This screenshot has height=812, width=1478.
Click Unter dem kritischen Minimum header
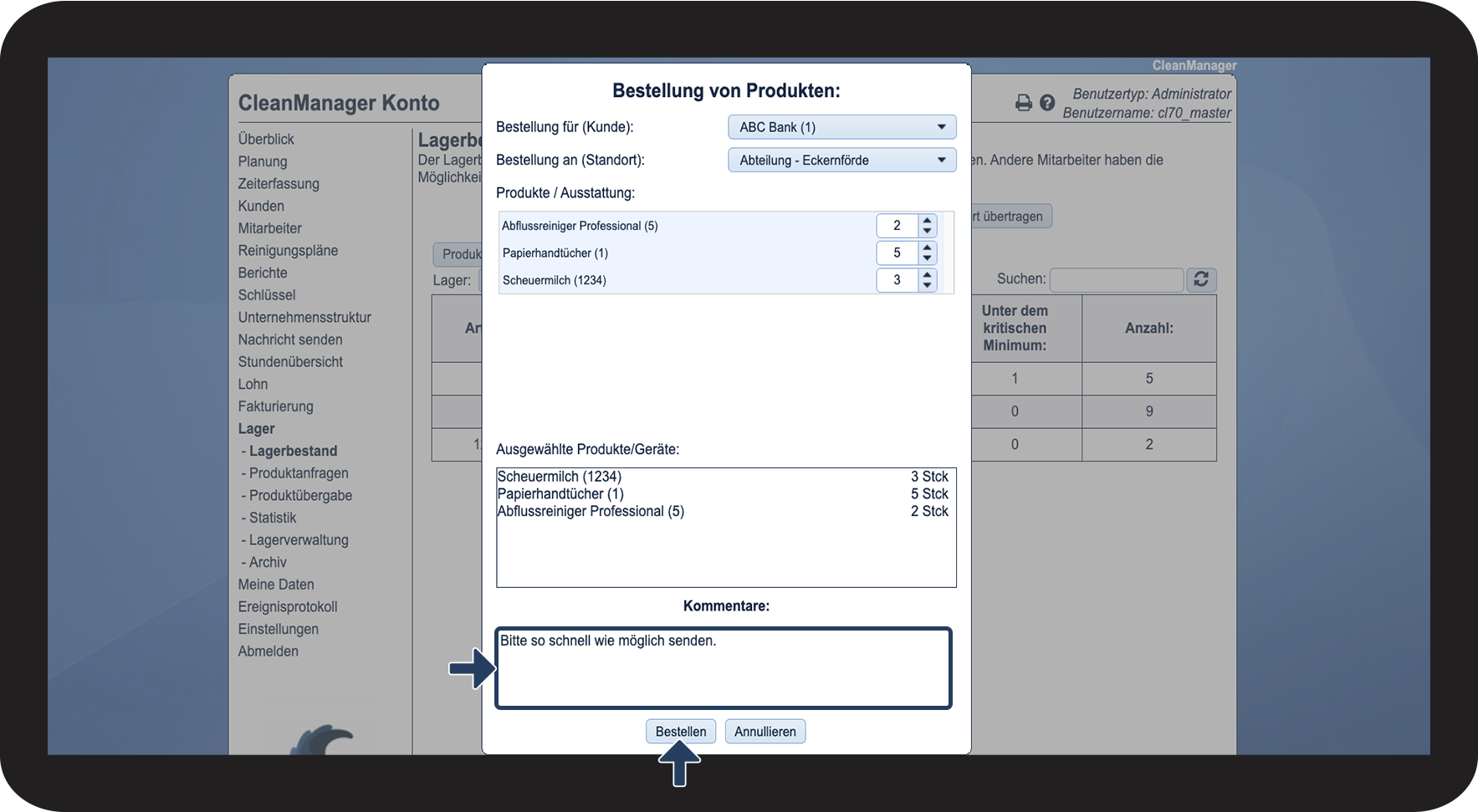1015,328
